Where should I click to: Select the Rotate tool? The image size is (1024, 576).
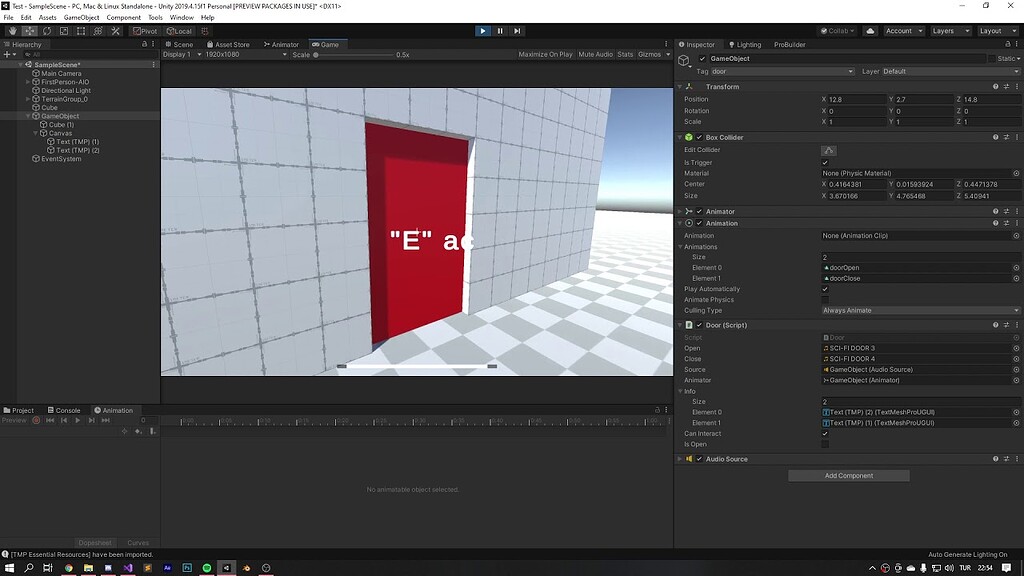coord(47,31)
